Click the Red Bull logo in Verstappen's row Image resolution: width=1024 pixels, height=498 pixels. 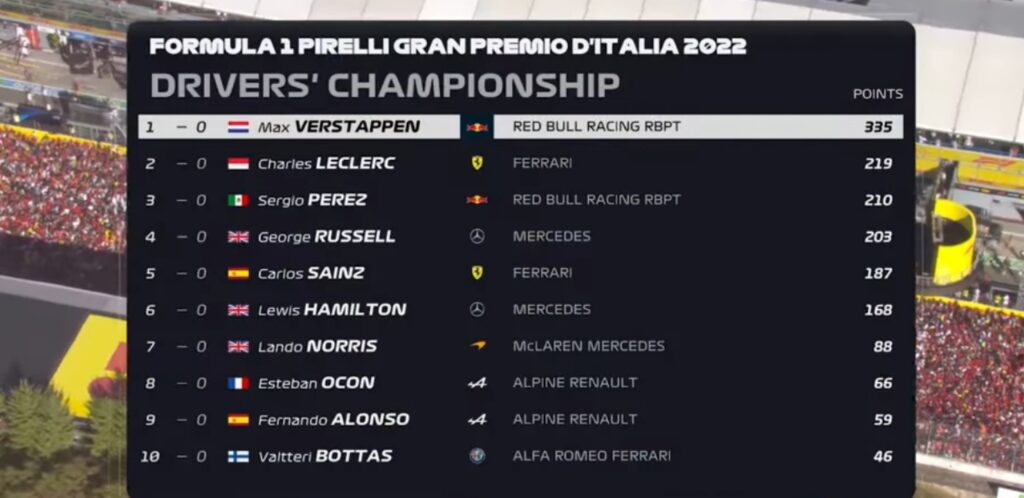[x=477, y=127]
